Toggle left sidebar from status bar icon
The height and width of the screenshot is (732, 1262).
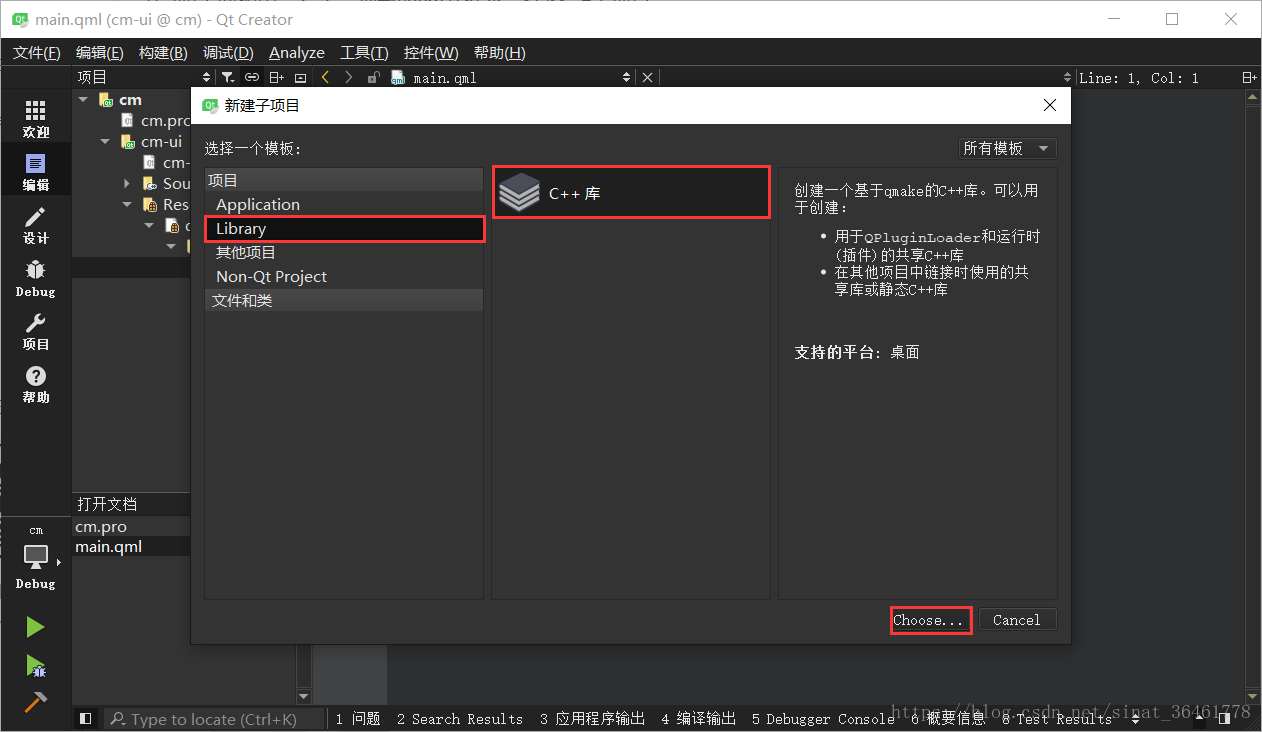(85, 718)
